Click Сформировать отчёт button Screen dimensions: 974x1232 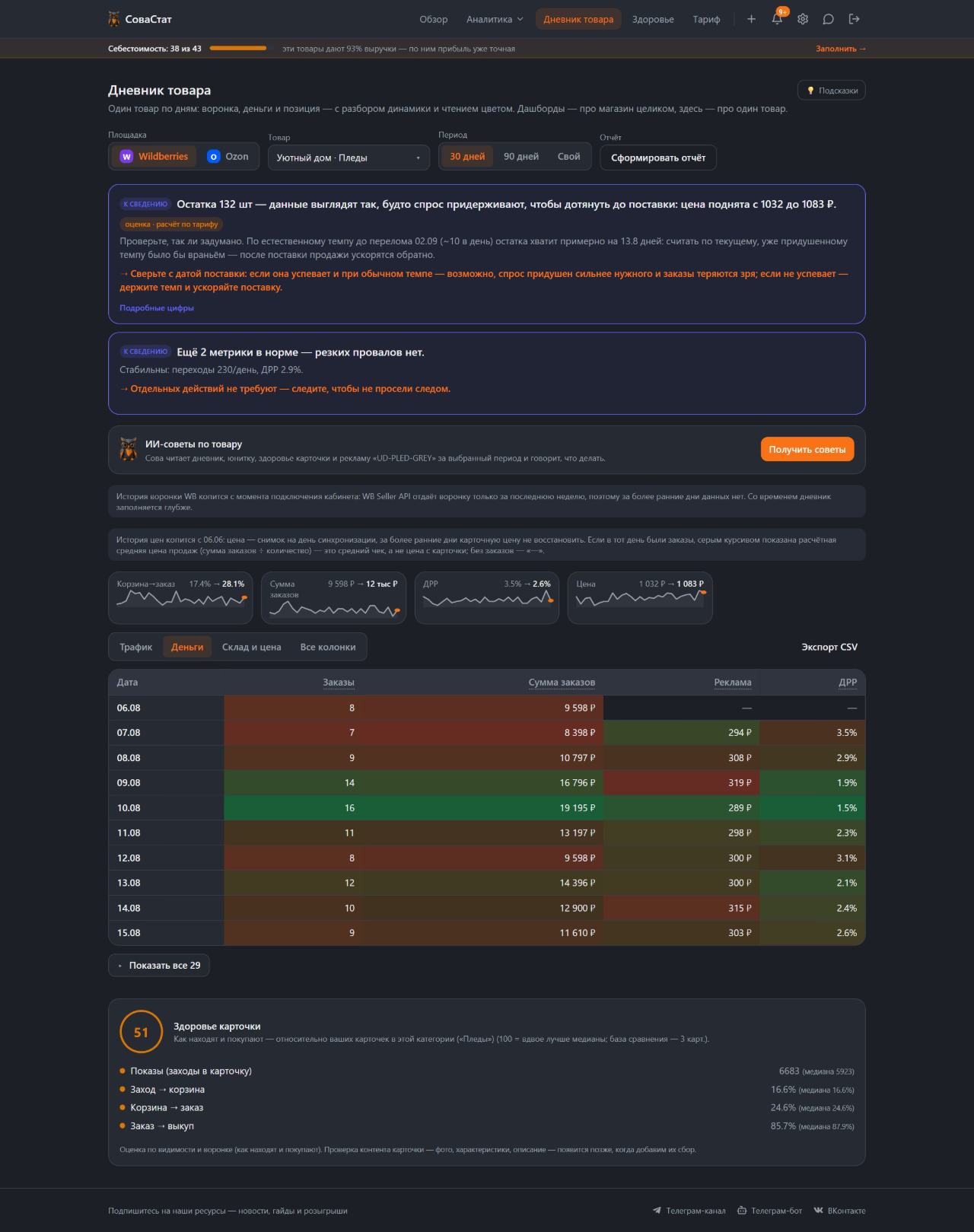click(658, 158)
